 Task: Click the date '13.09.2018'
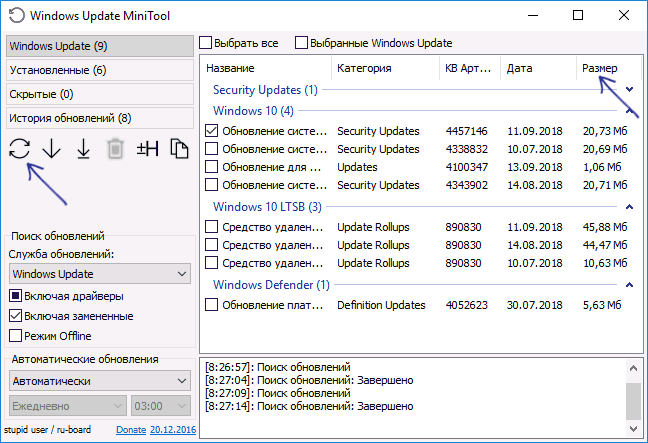click(x=535, y=167)
